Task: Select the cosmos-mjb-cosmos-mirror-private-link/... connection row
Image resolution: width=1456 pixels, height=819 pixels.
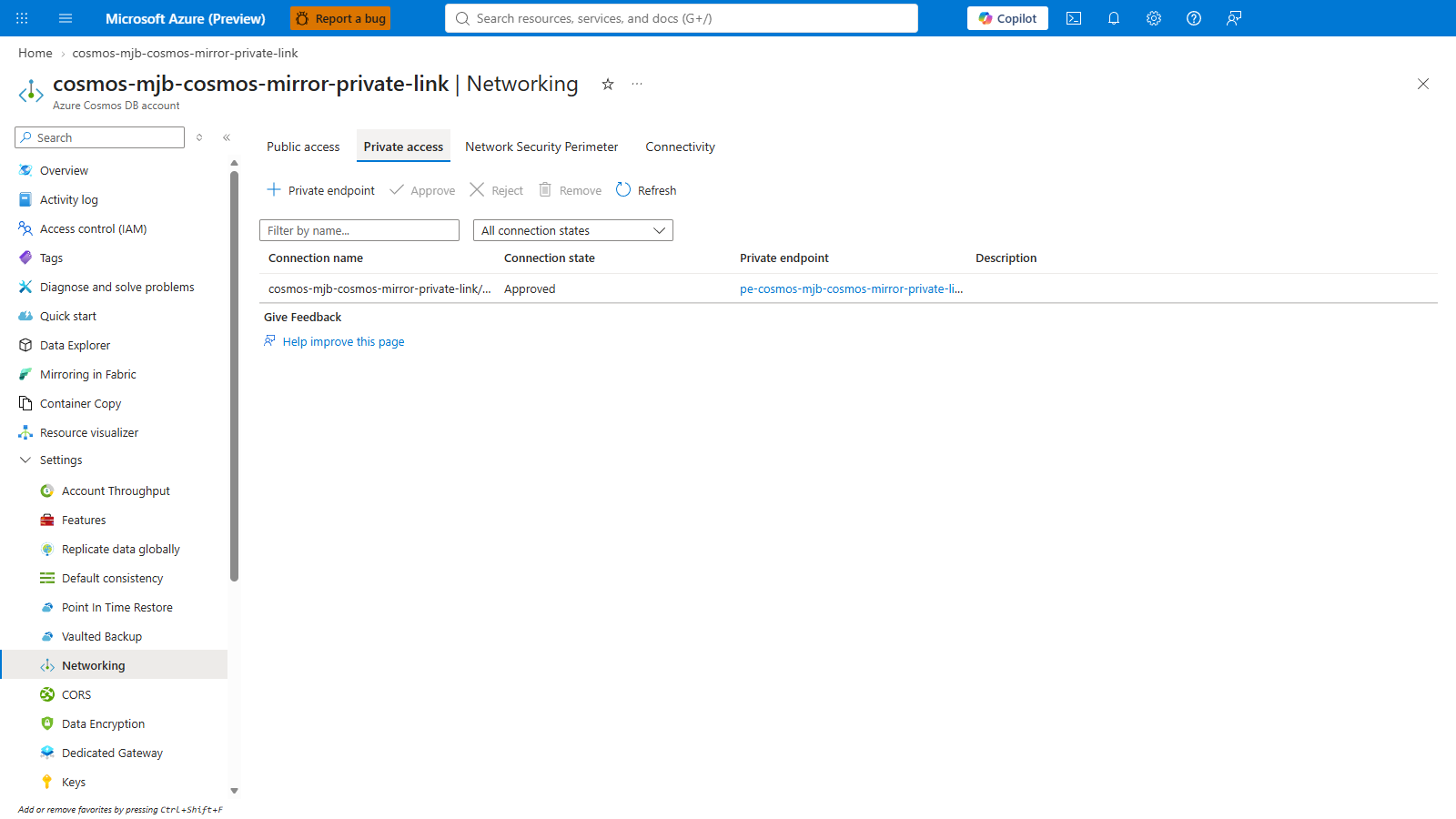Action: point(848,288)
